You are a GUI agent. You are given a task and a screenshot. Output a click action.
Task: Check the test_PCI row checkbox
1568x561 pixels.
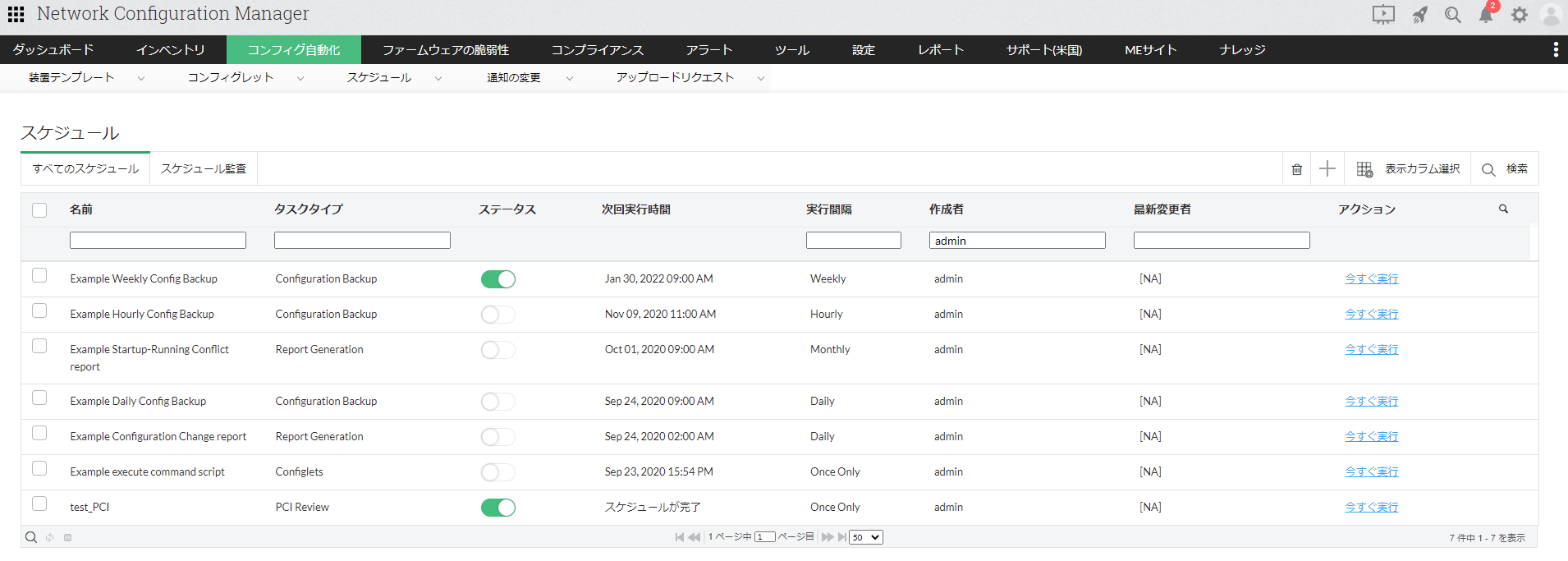pyautogui.click(x=39, y=504)
